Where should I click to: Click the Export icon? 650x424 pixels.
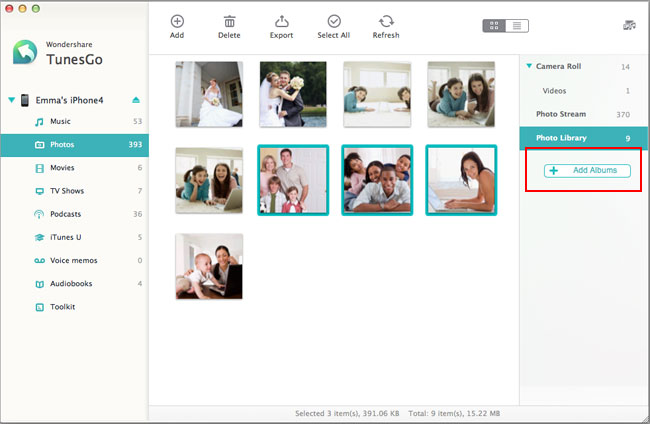click(x=281, y=21)
